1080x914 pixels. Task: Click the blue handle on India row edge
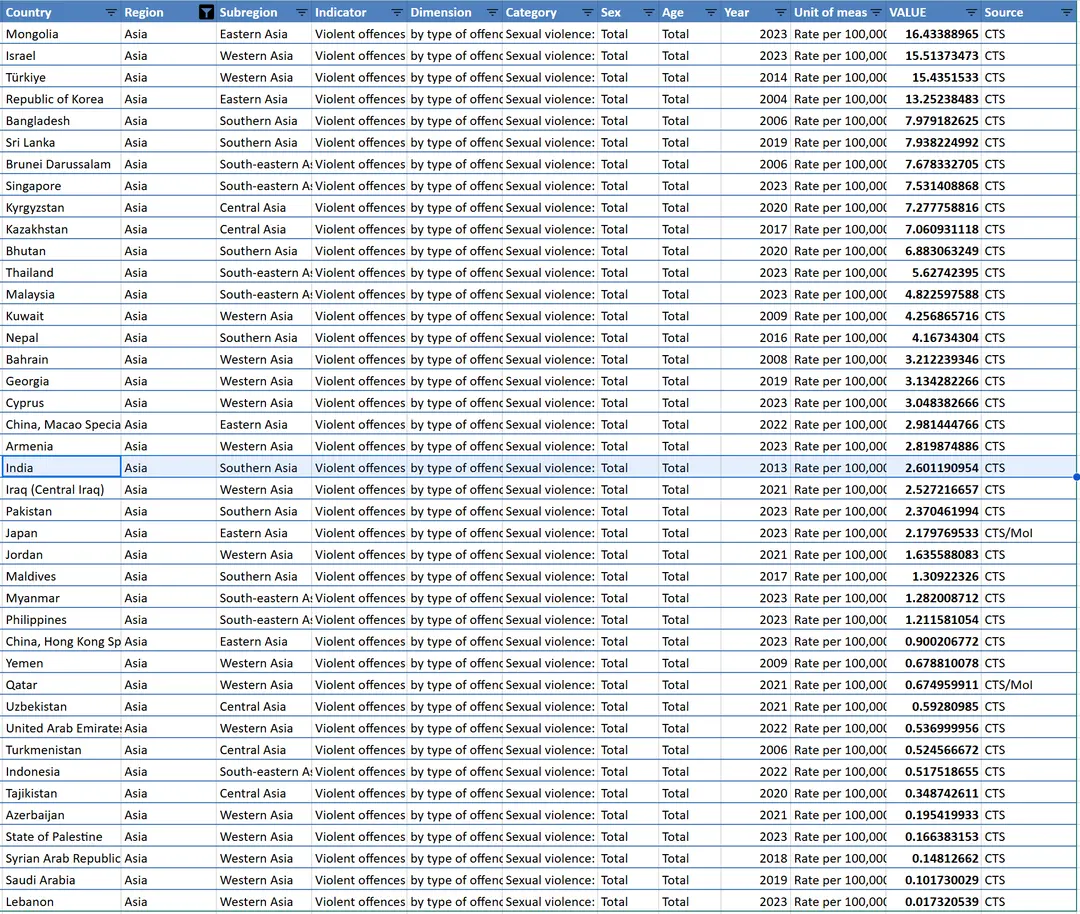[x=1076, y=478]
